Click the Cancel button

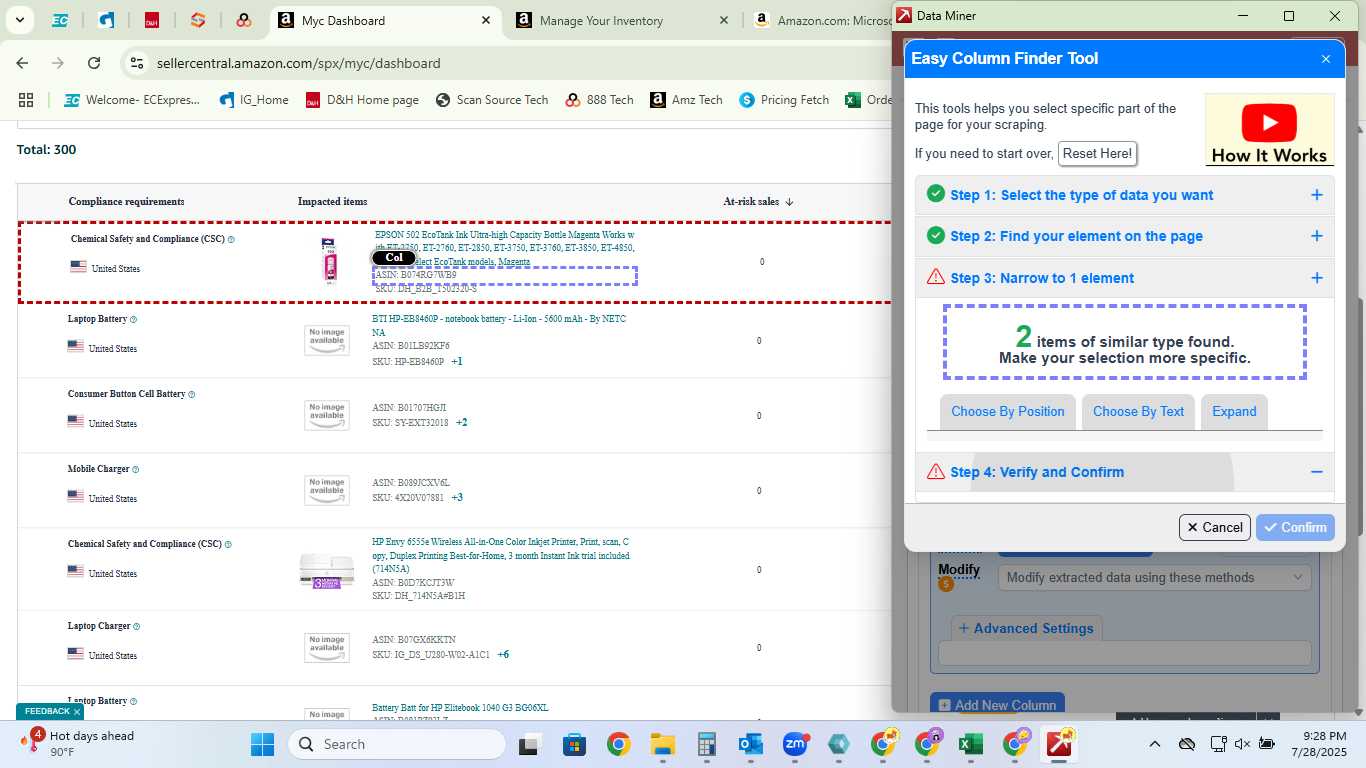pos(1215,527)
